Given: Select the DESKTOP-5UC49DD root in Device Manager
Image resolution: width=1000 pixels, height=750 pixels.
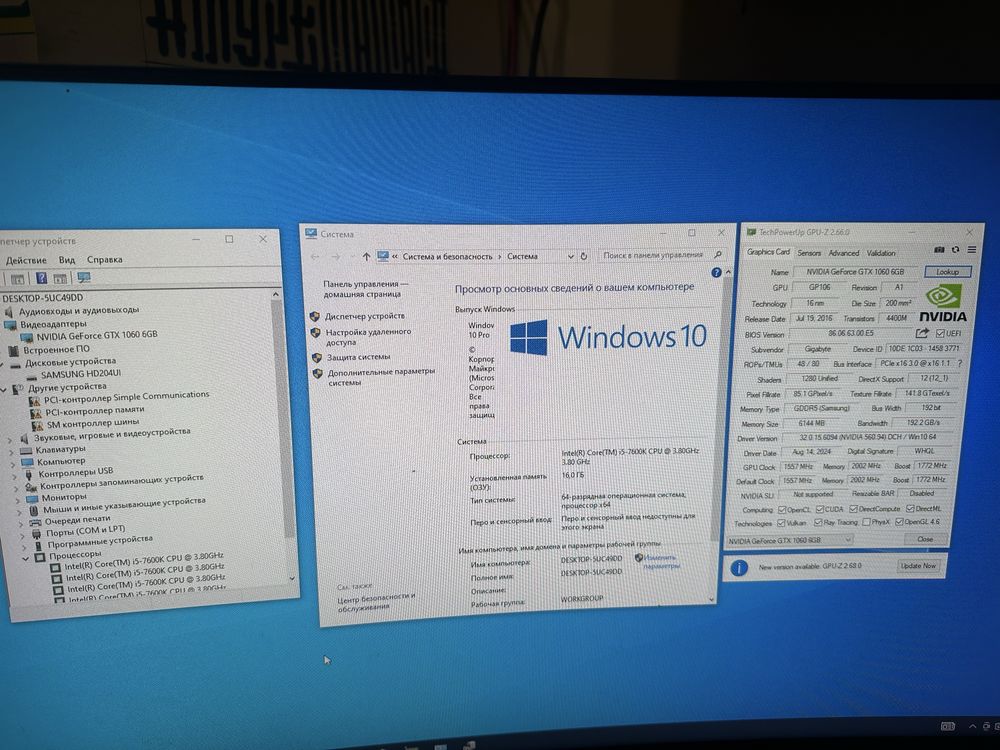Looking at the screenshot, I should [42, 298].
